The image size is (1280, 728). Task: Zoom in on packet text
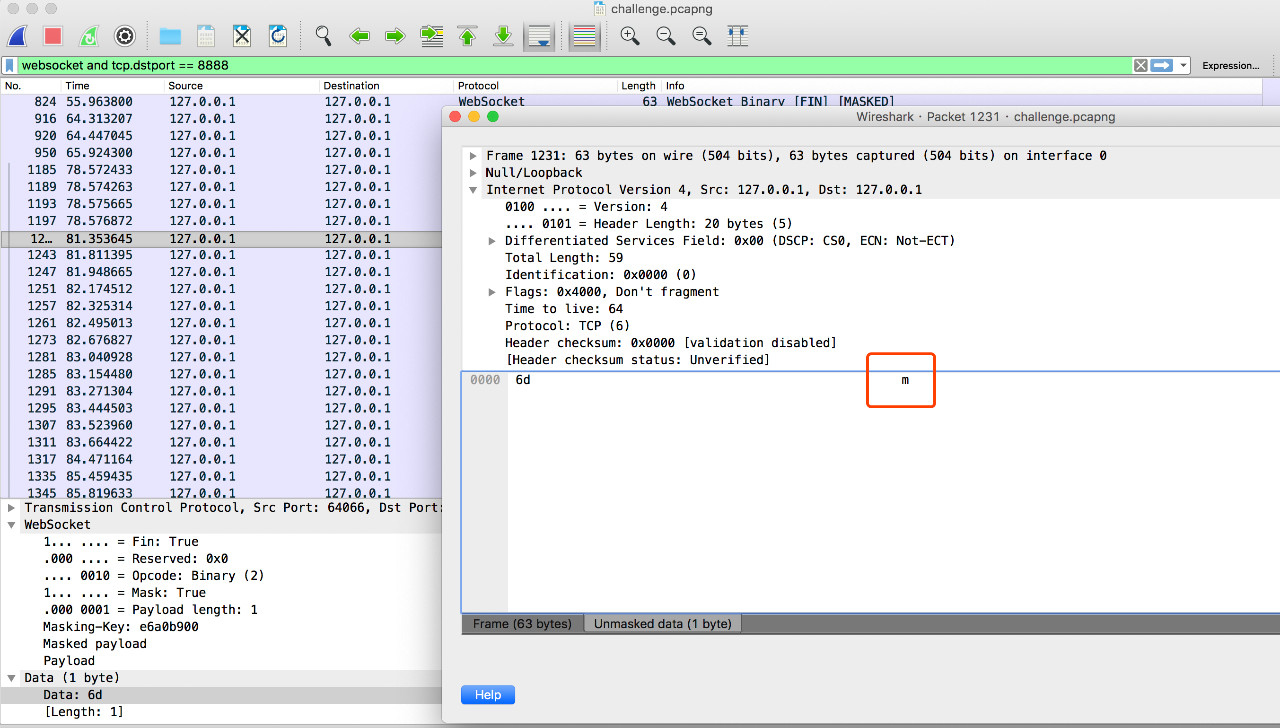[x=629, y=37]
